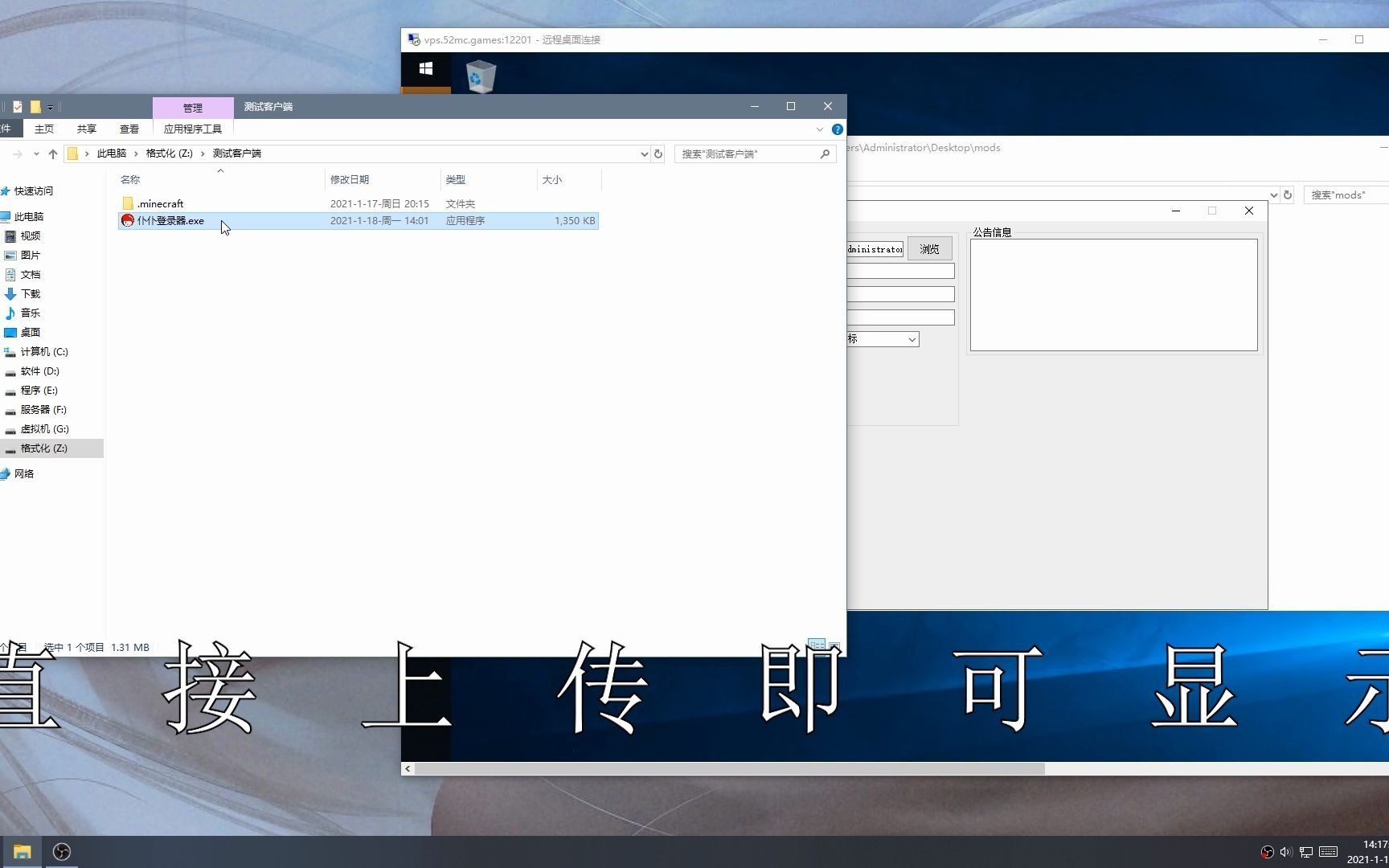
Task: Open OBS Studio from the taskbar
Action: click(62, 852)
